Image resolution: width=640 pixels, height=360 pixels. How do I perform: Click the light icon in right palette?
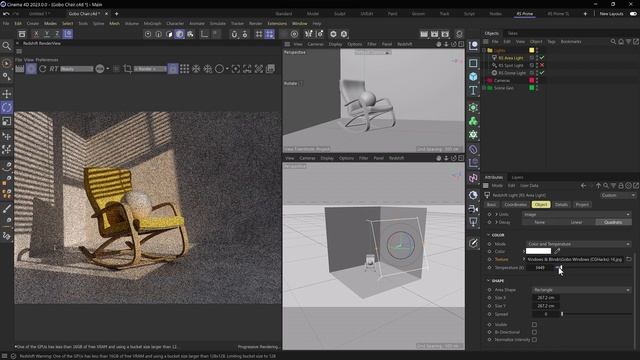click(473, 222)
